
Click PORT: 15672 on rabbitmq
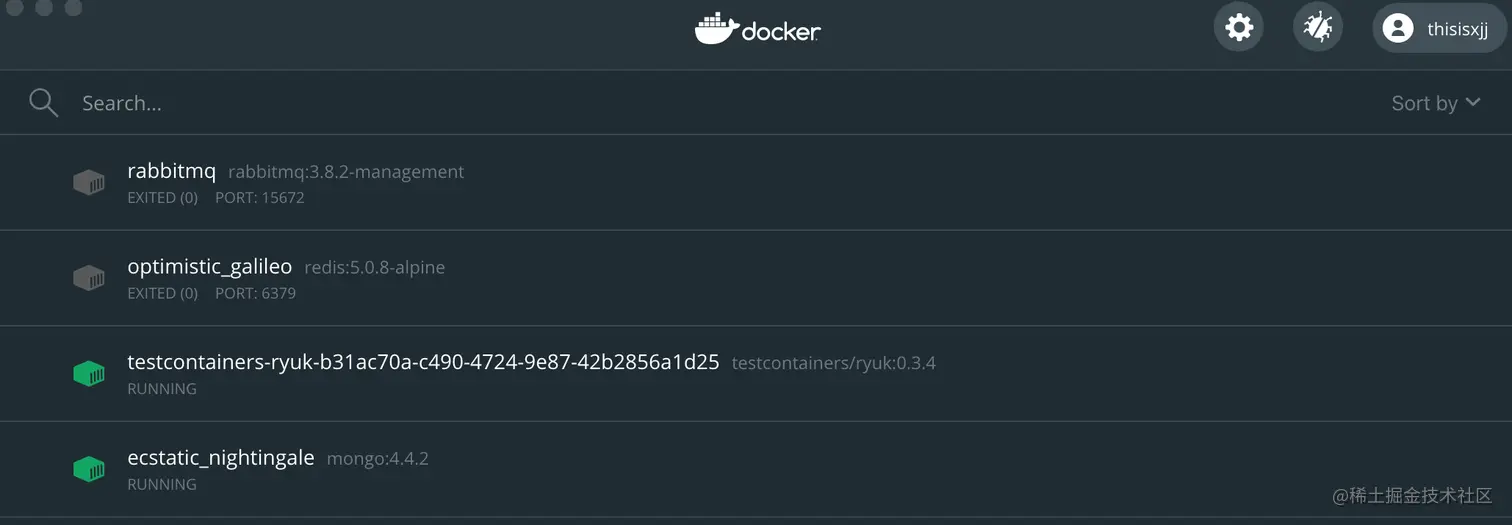(x=260, y=198)
